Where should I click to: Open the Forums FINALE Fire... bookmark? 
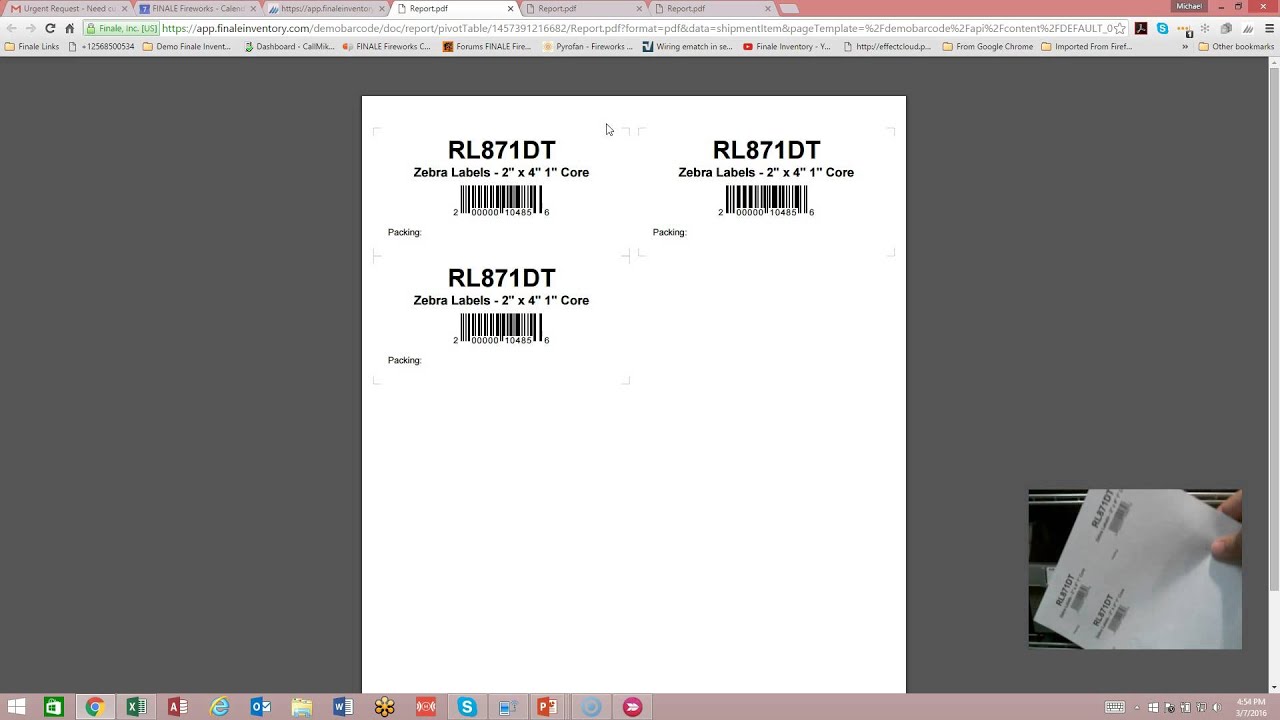[487, 46]
